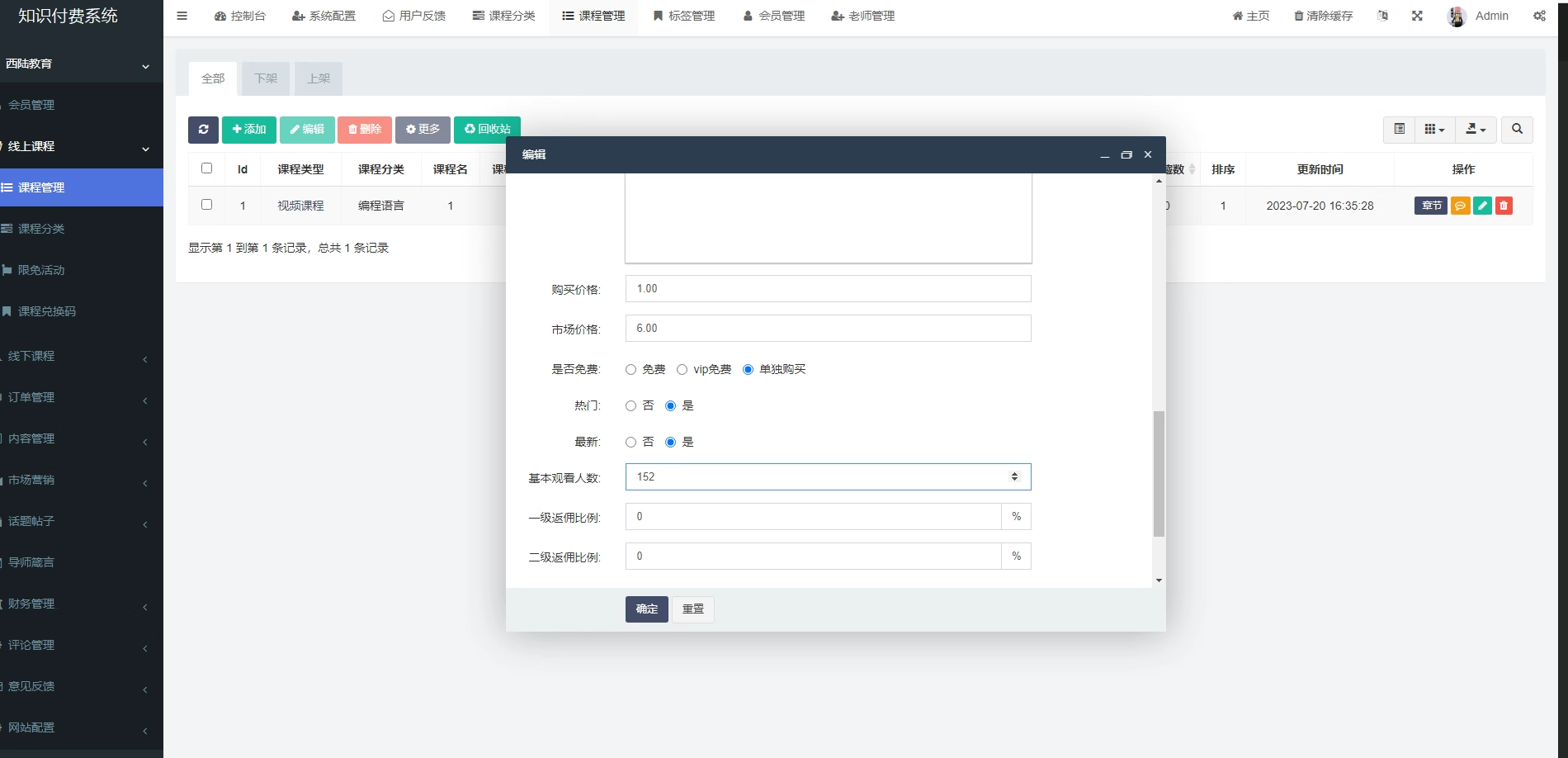1568x758 pixels.
Task: Expand 线下课程 sidebar menu
Action: pyautogui.click(x=82, y=356)
